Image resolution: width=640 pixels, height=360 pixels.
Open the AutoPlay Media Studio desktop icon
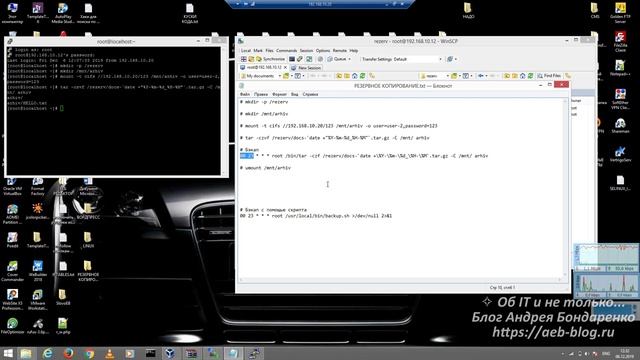(62, 12)
